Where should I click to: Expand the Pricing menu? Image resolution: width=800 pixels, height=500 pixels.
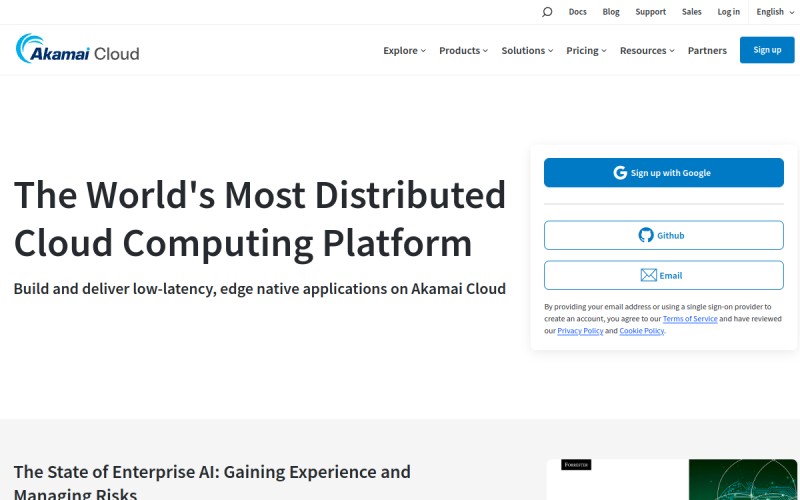tap(586, 51)
